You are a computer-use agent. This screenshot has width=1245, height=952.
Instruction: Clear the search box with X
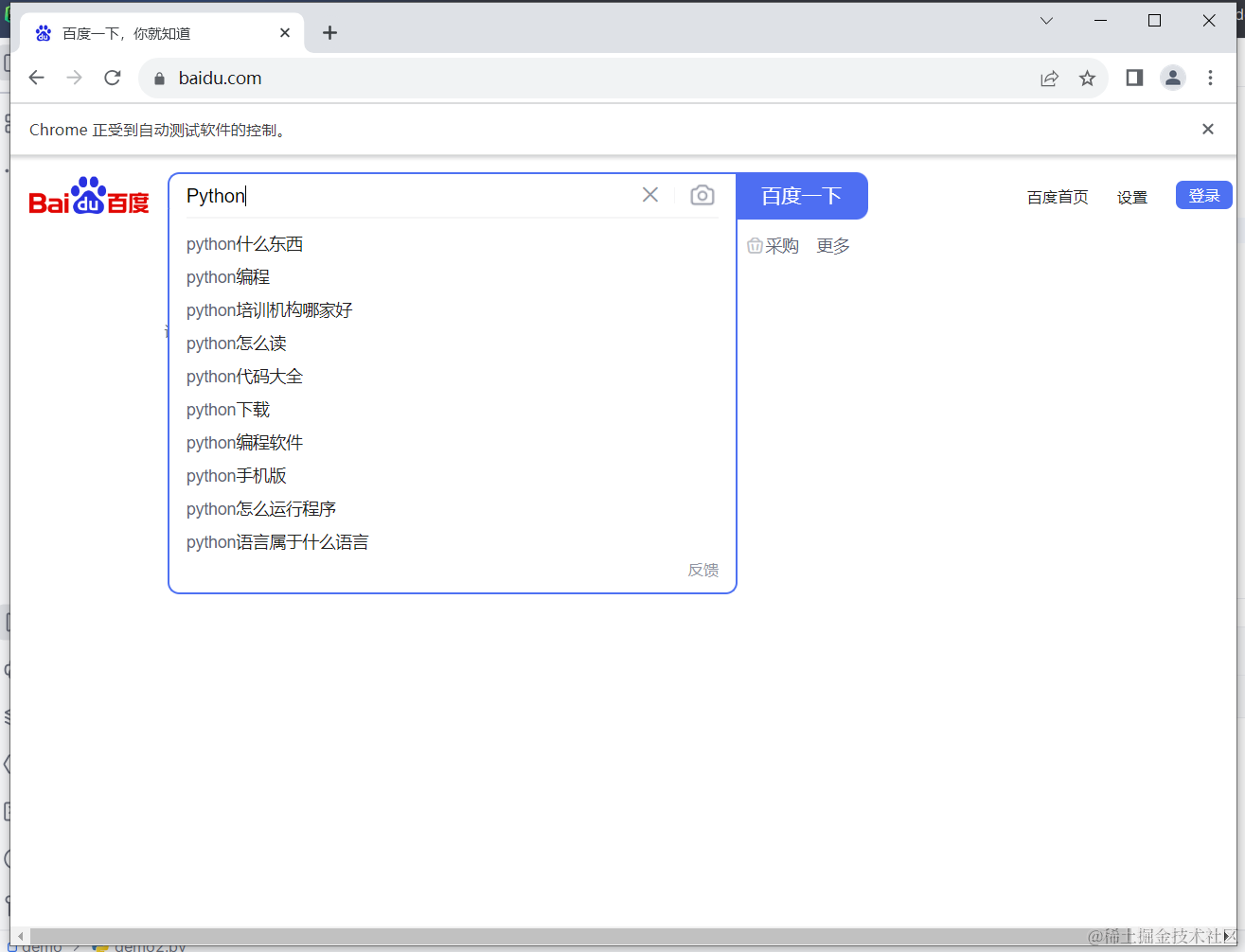650,195
